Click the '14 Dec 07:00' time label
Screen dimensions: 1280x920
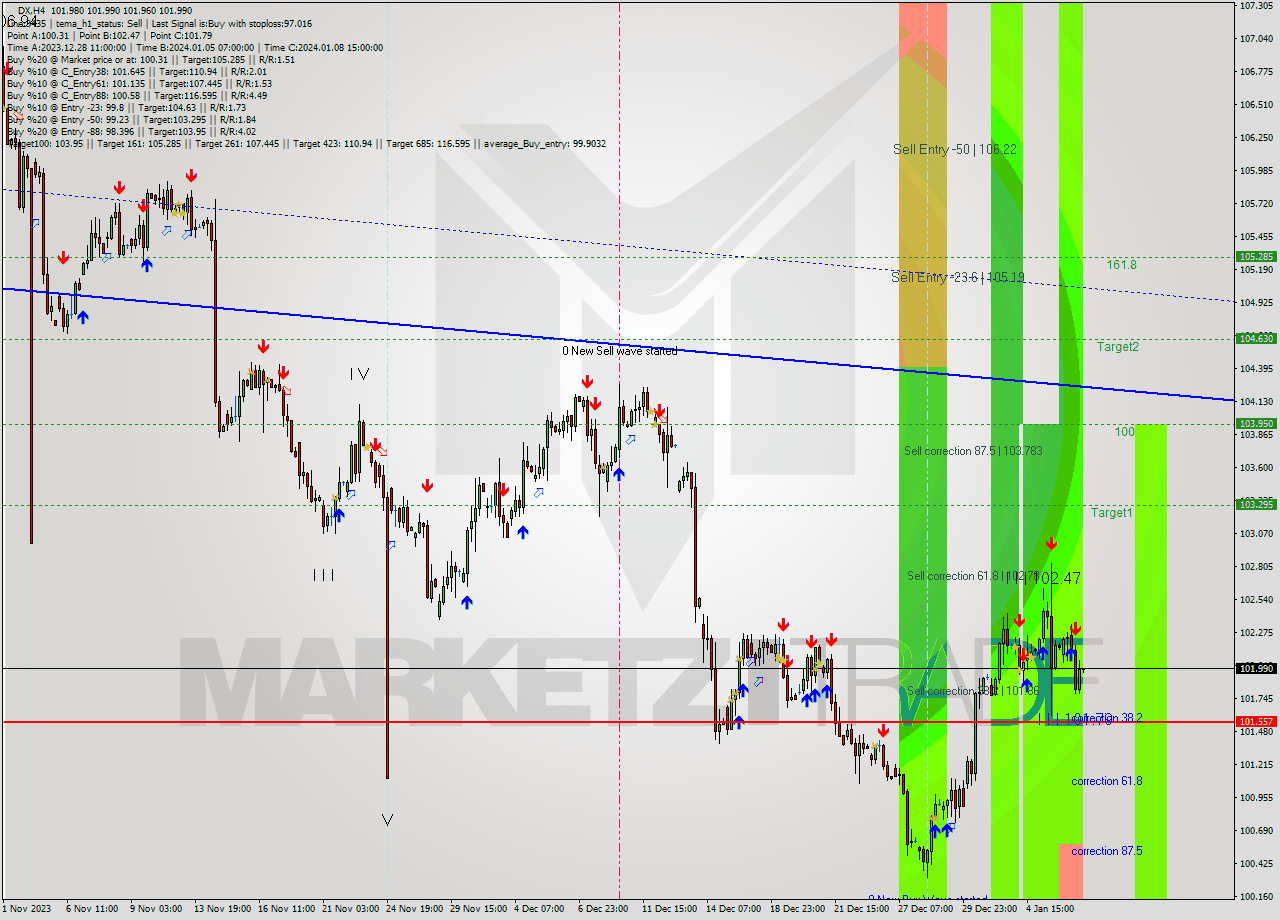(733, 909)
